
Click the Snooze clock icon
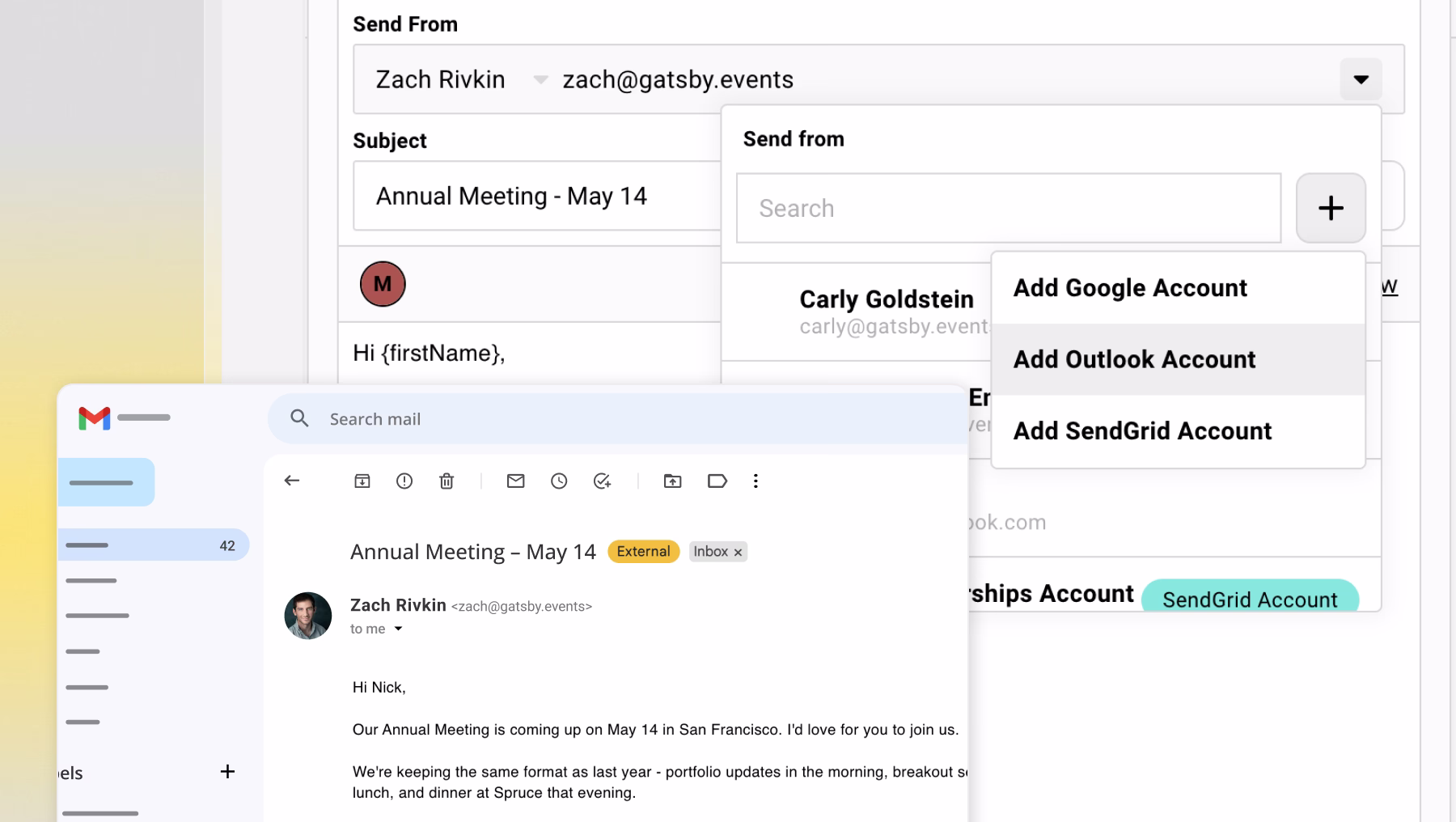click(559, 481)
